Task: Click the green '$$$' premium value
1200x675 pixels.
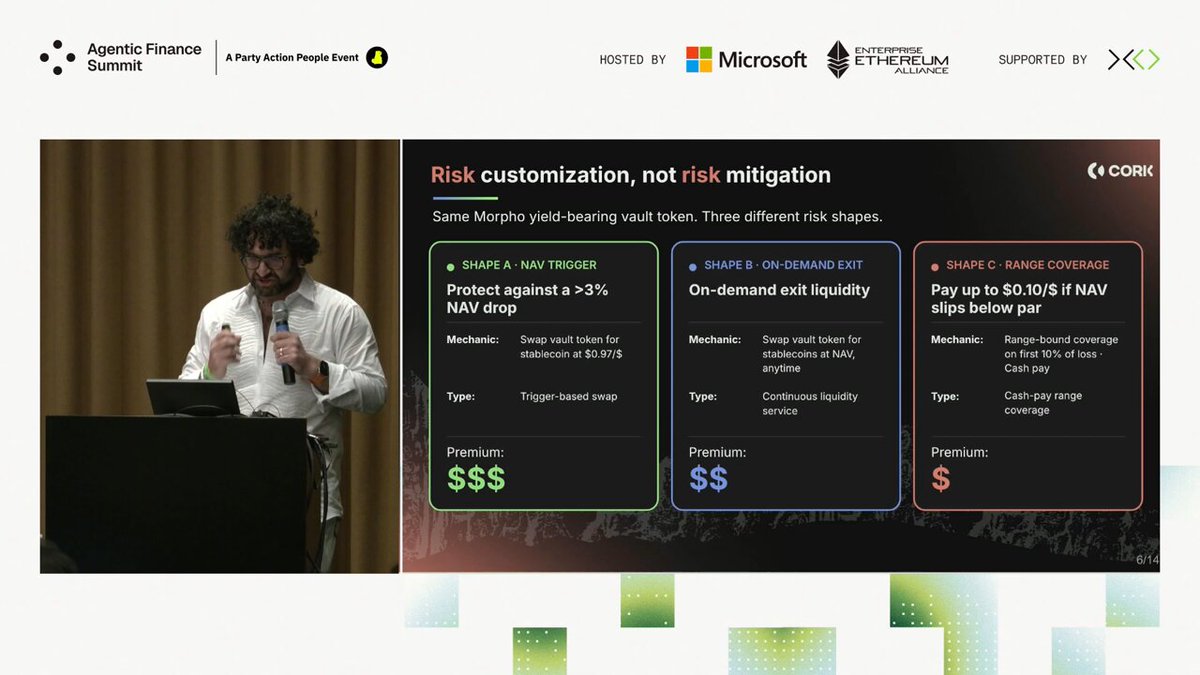Action: coord(476,479)
